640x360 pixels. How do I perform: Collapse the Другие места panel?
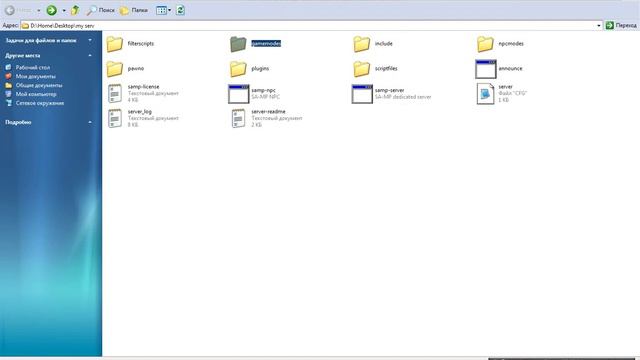coord(90,55)
